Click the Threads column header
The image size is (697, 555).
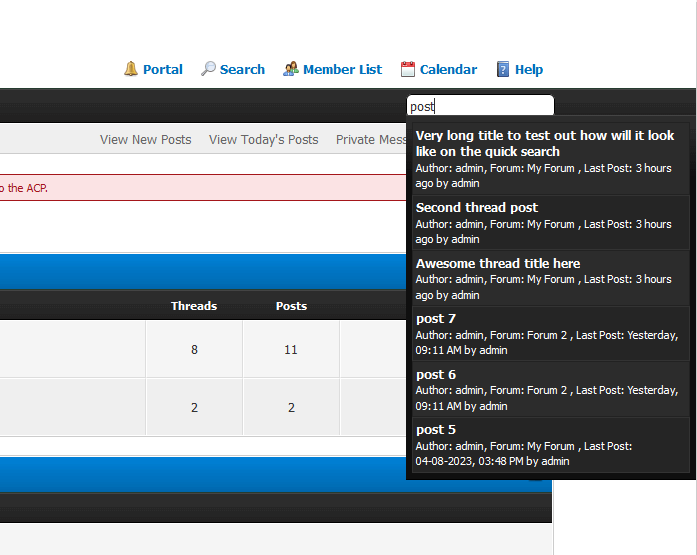194,306
